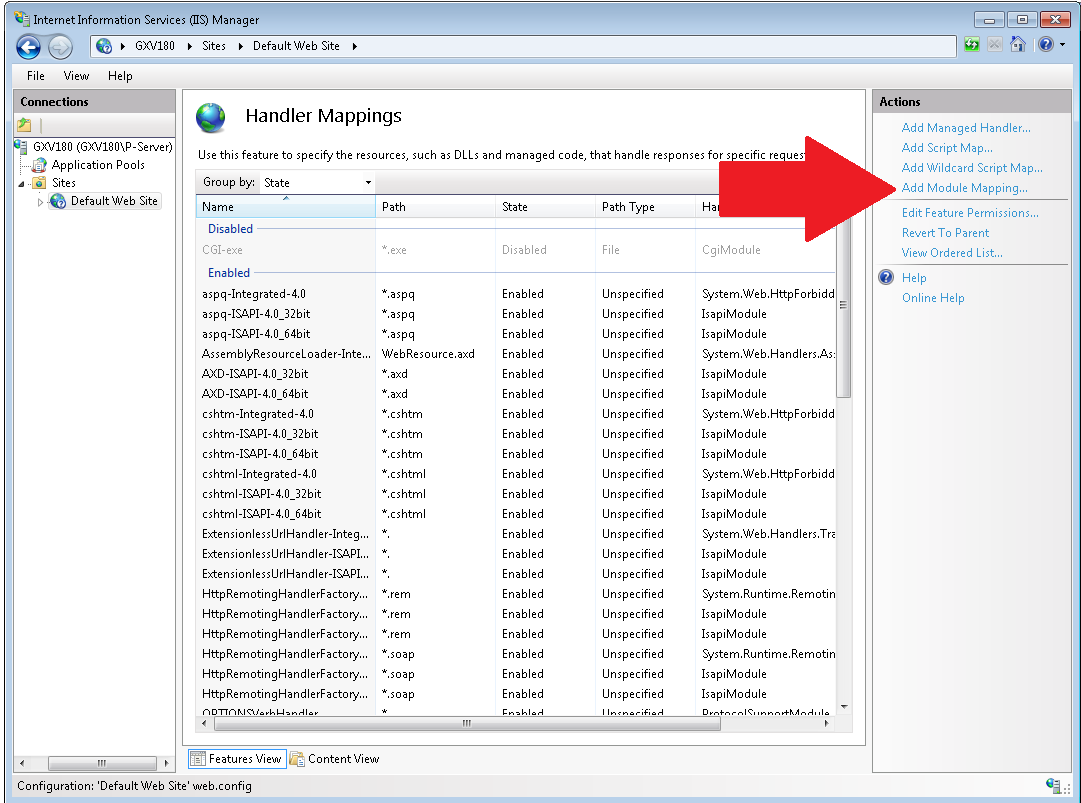Open the View menu
The width and height of the screenshot is (1081, 803).
click(76, 76)
